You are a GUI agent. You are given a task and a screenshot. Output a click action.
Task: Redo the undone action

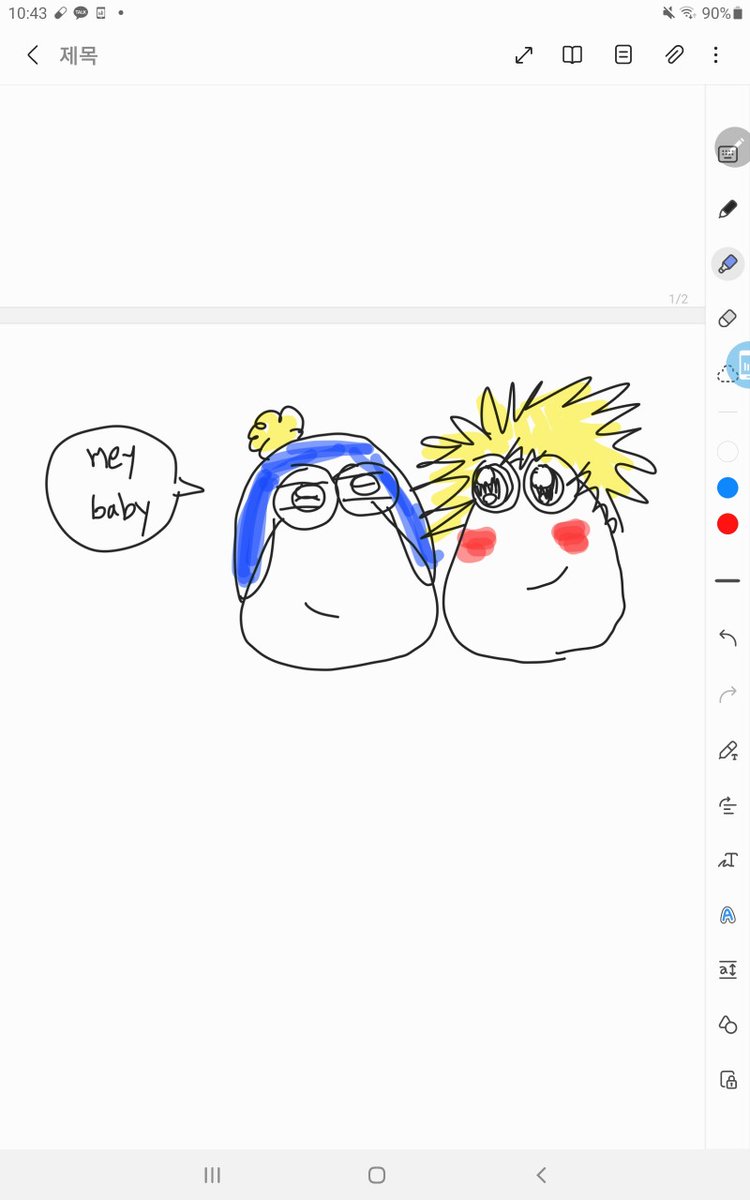728,693
